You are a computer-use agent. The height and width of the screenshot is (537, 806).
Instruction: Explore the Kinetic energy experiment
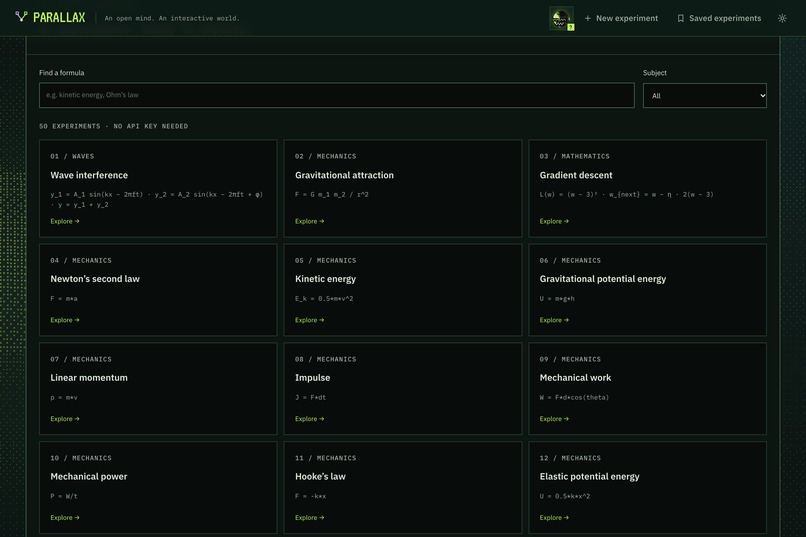309,320
